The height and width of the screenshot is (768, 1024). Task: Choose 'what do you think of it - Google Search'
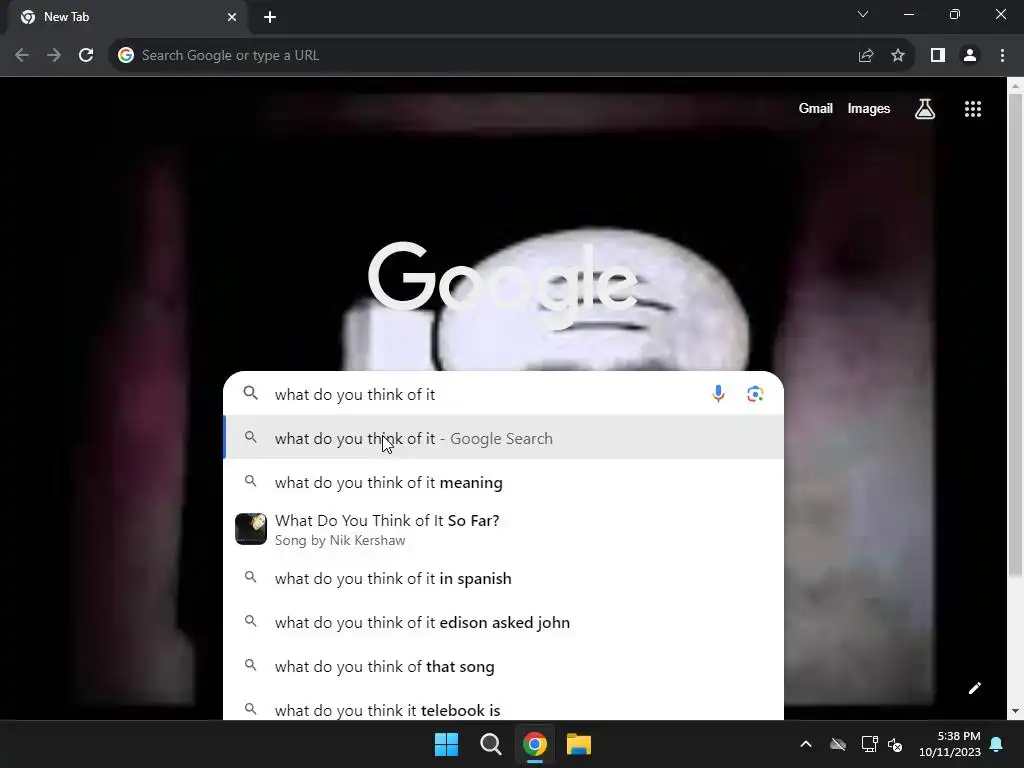[x=504, y=438]
